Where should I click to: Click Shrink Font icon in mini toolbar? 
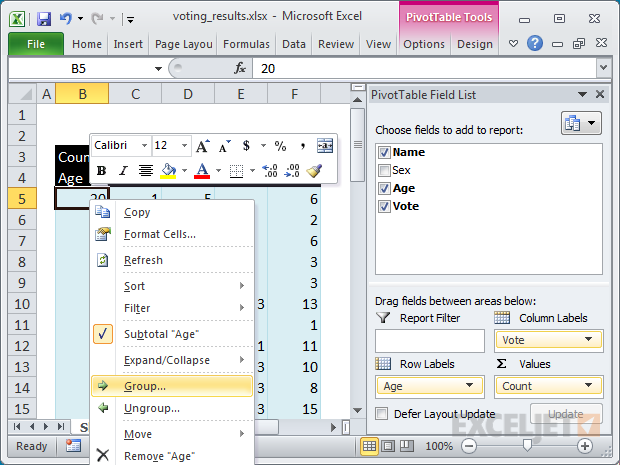(x=225, y=146)
